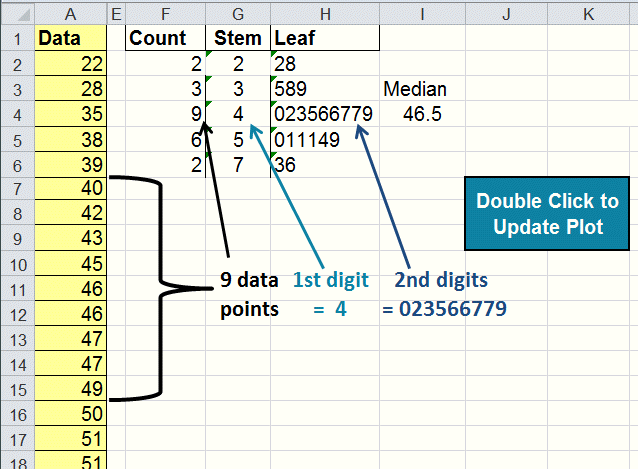Image resolution: width=638 pixels, height=469 pixels.
Task: Select data cell containing 22
Action: tap(71, 63)
